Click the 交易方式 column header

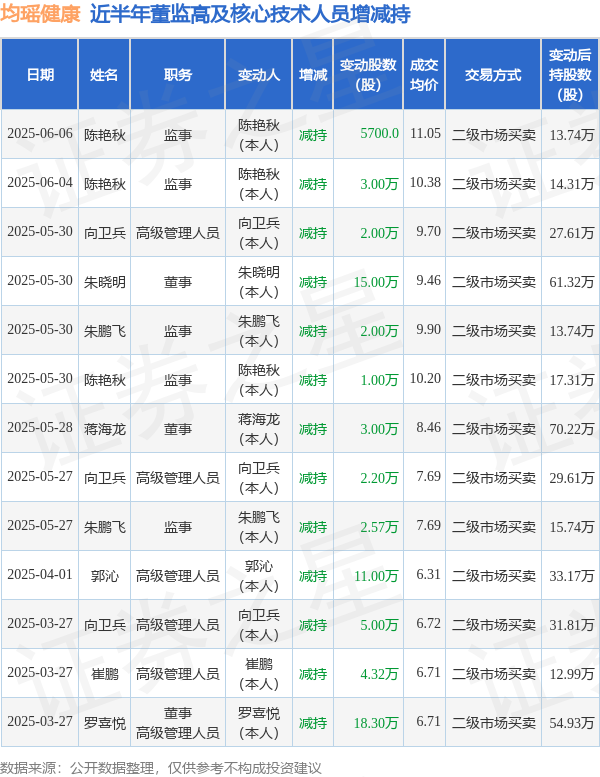point(493,75)
